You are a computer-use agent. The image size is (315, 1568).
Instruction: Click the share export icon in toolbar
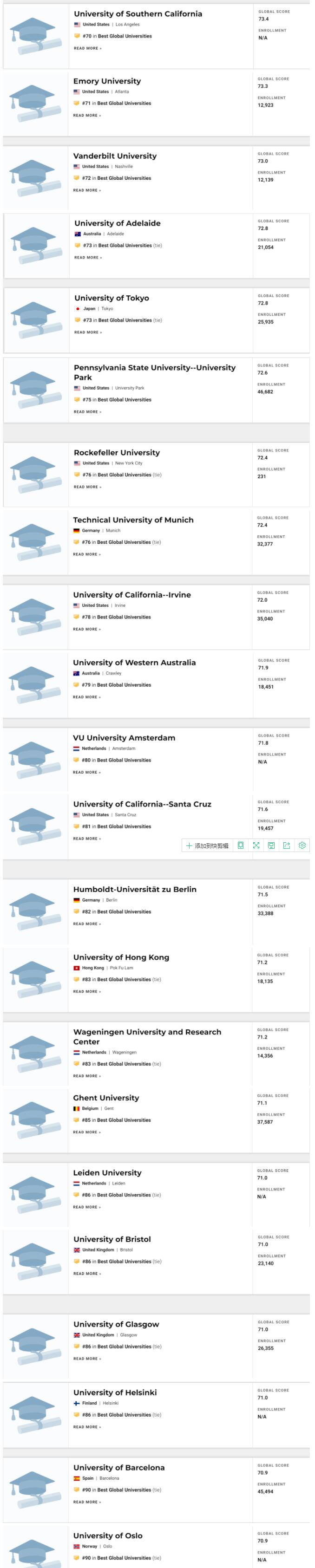click(286, 846)
